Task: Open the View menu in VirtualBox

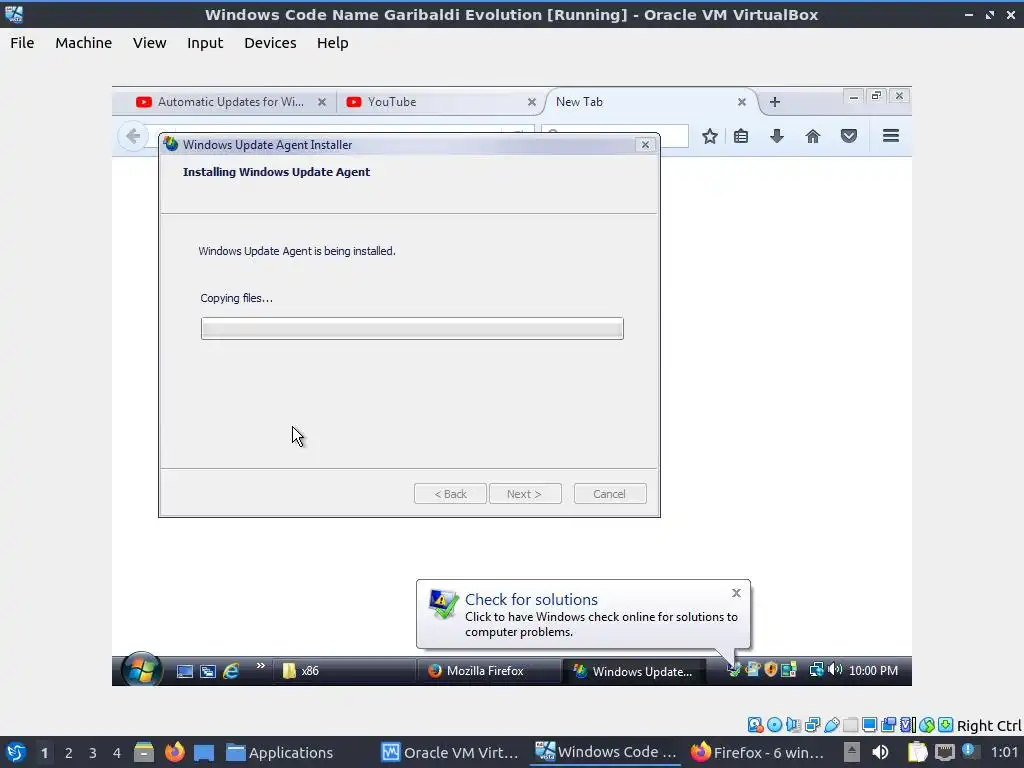Action: click(150, 43)
